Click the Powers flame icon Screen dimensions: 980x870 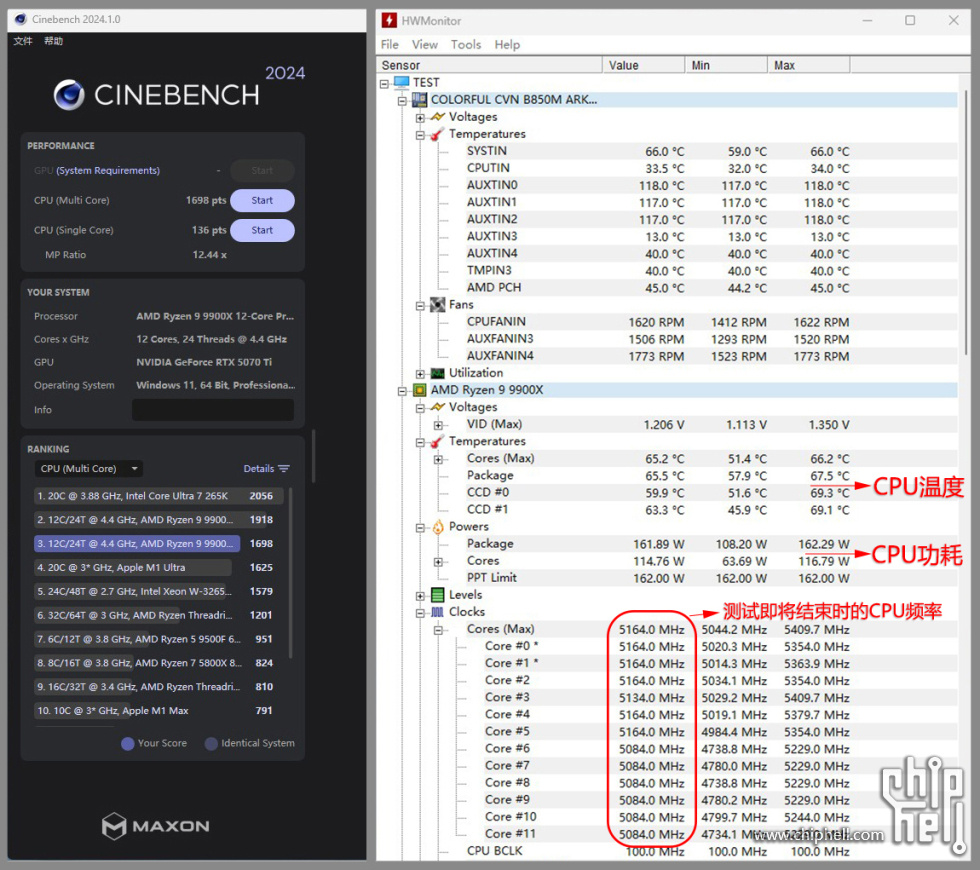438,527
